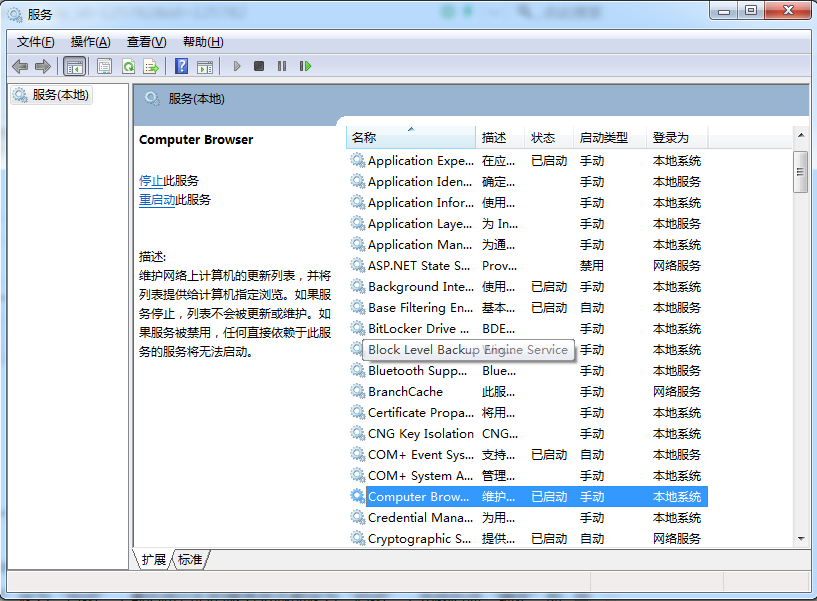
Task: Click the export list toolbar icon
Action: point(150,66)
